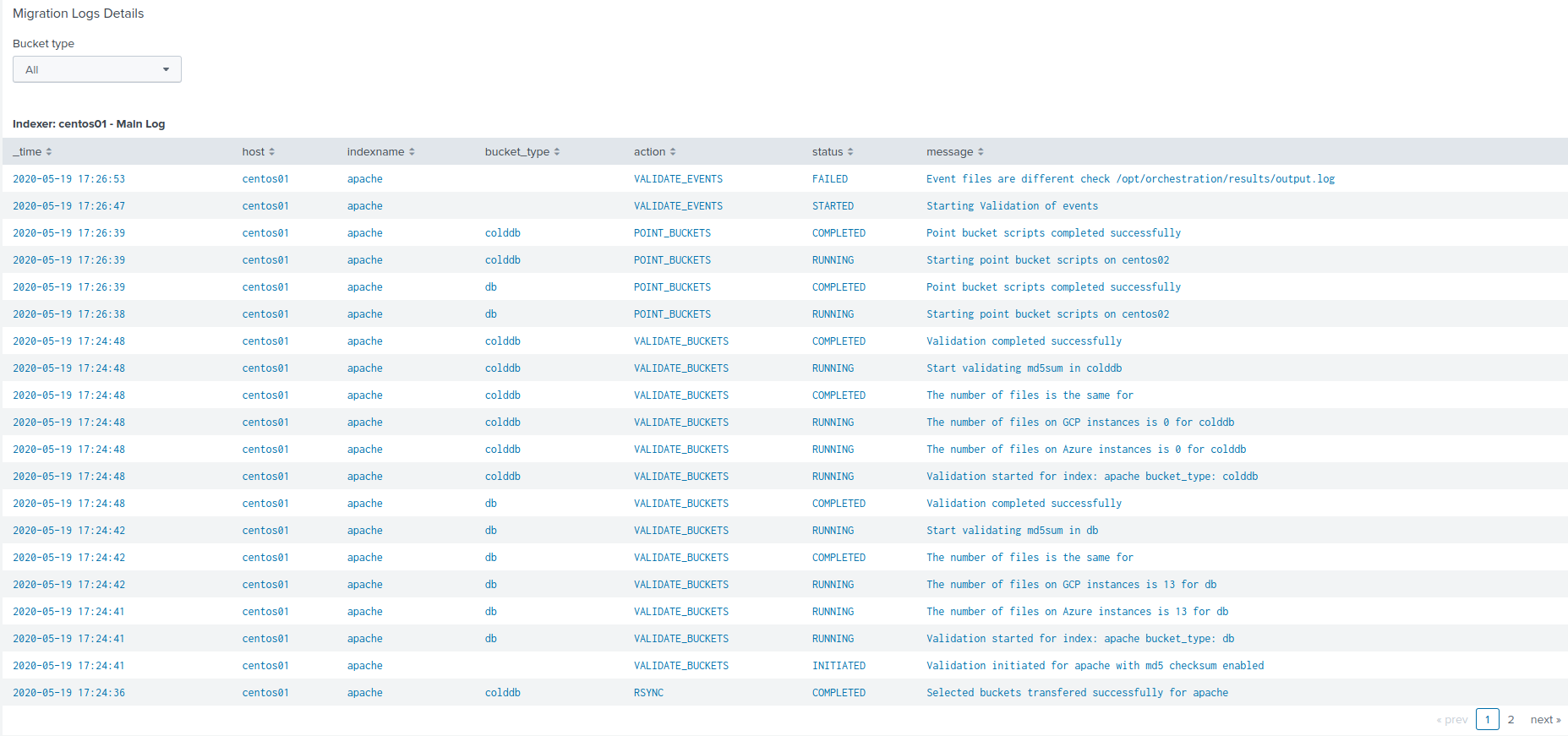Click the RSYNC action cell
1568x736 pixels.
(648, 692)
